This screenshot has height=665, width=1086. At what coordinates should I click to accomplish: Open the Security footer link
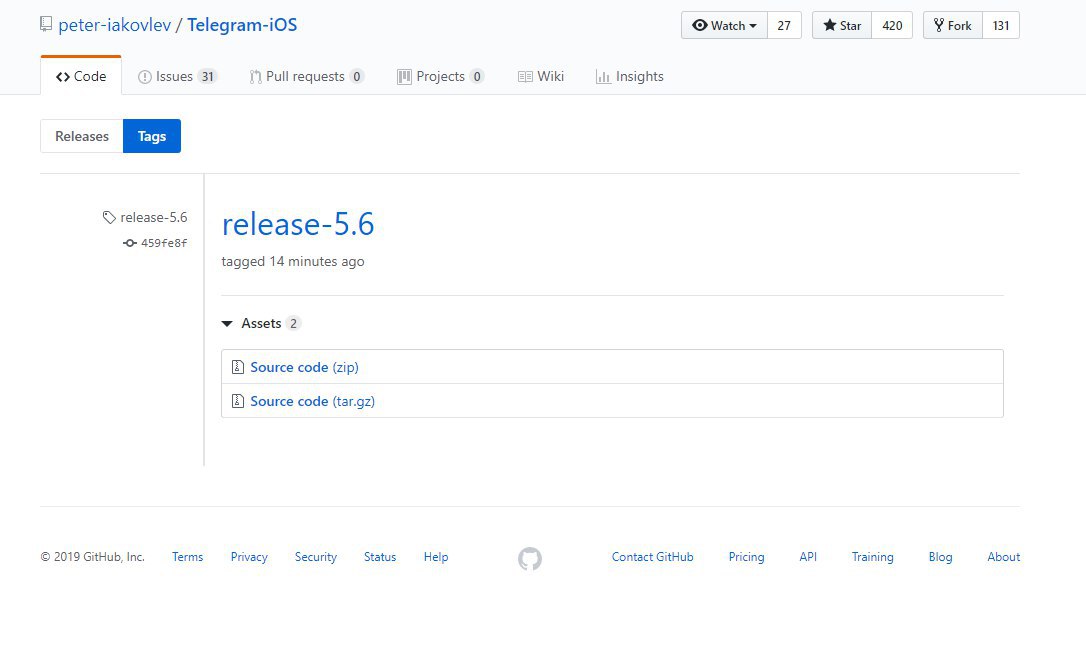pyautogui.click(x=316, y=557)
